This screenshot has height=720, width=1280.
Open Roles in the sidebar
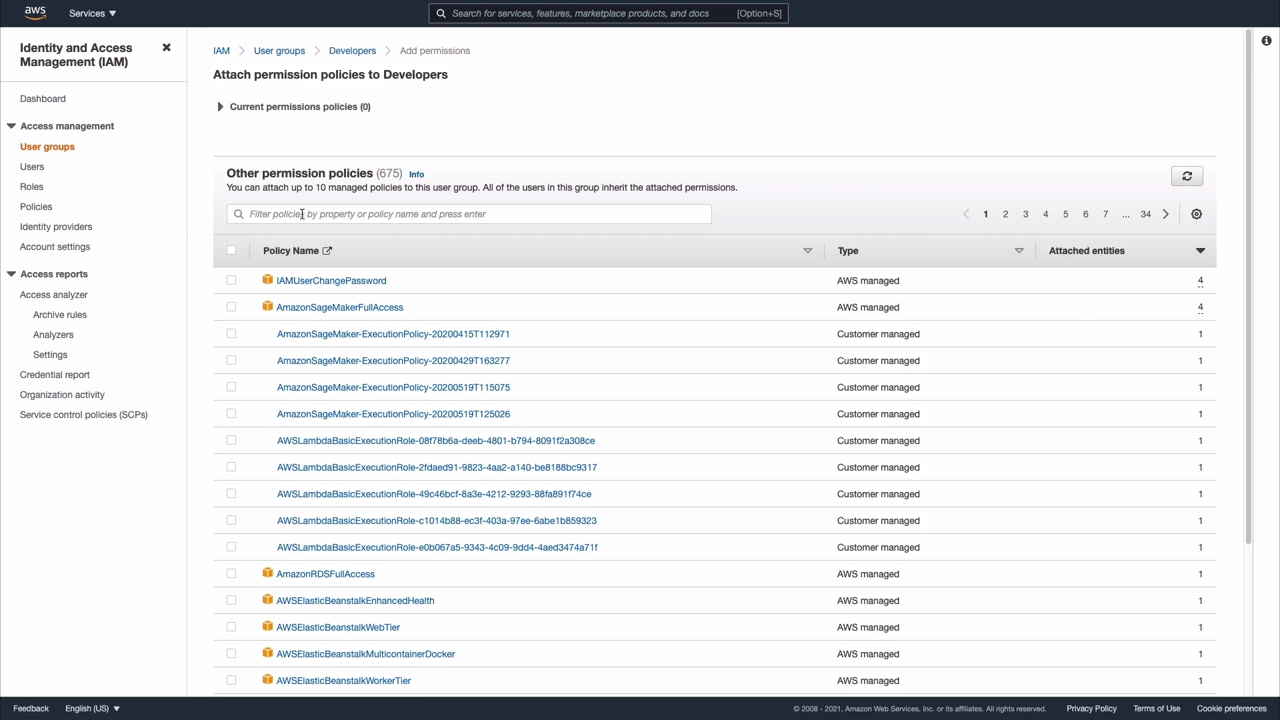click(x=32, y=187)
